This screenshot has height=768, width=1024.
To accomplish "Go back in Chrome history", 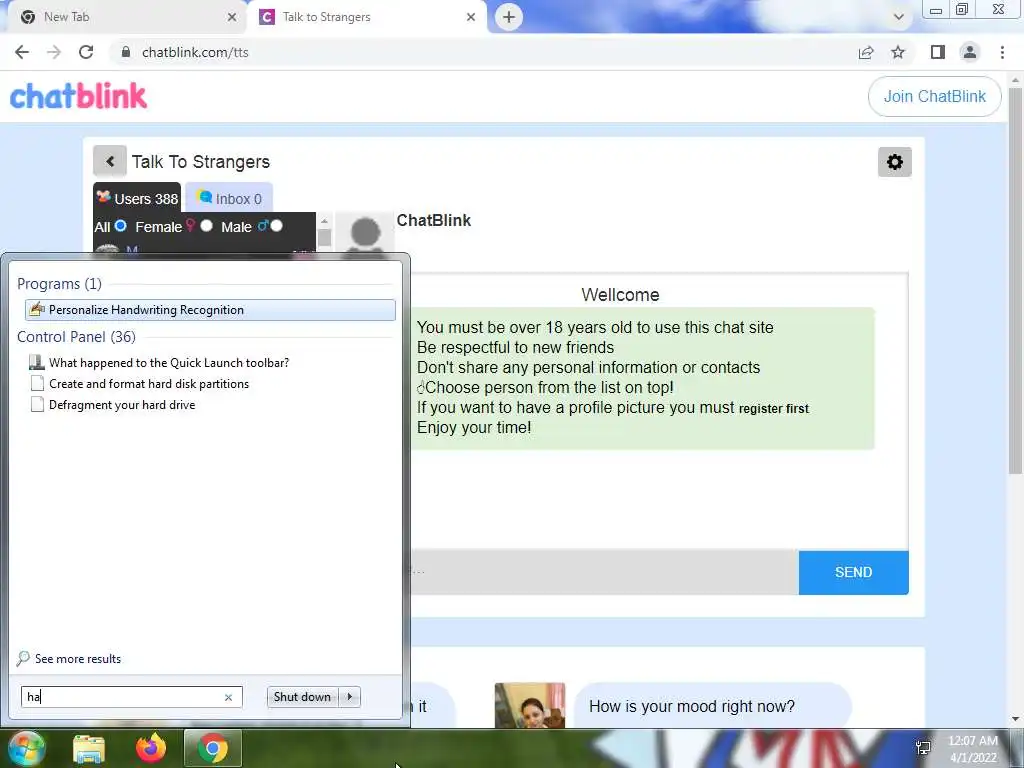I will (22, 52).
